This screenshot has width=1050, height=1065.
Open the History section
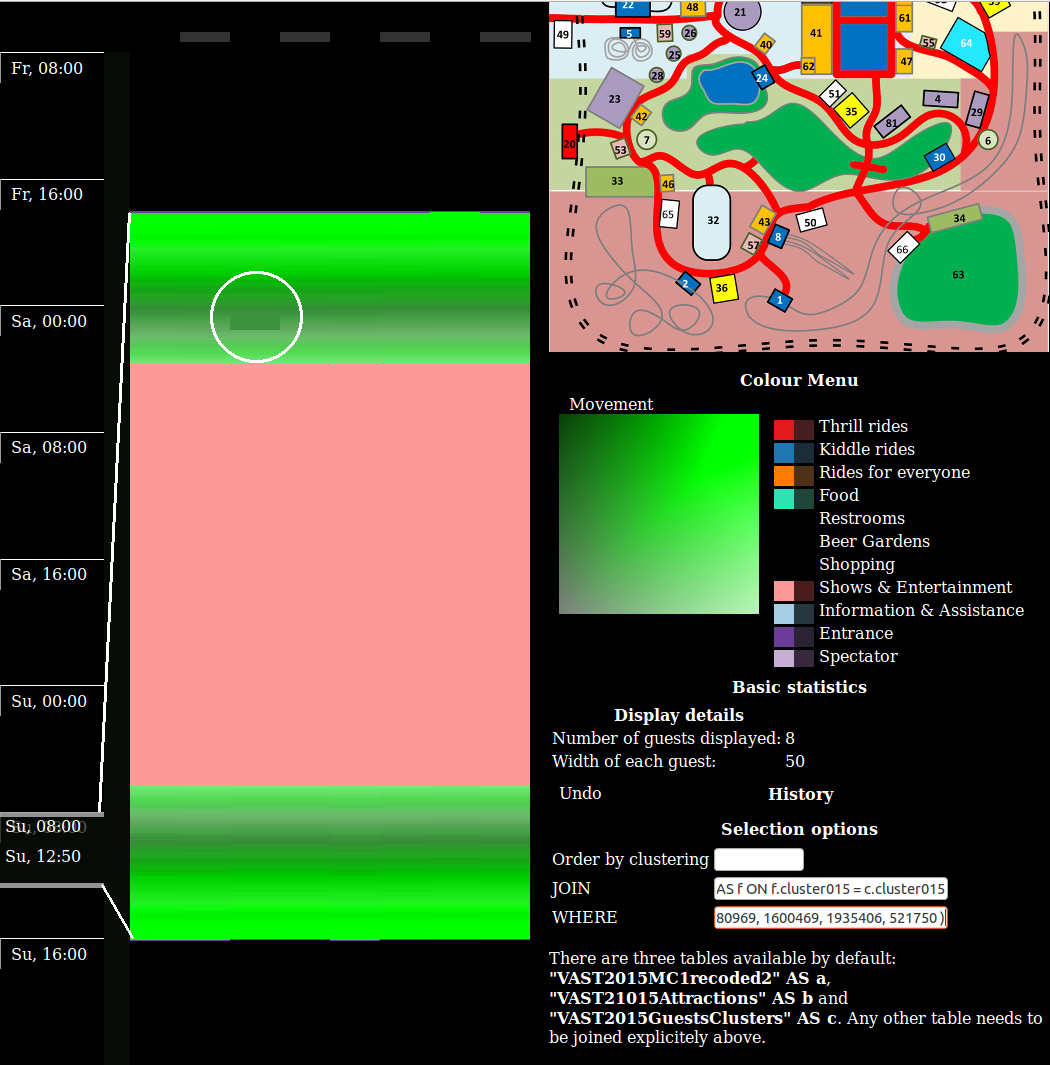[800, 794]
